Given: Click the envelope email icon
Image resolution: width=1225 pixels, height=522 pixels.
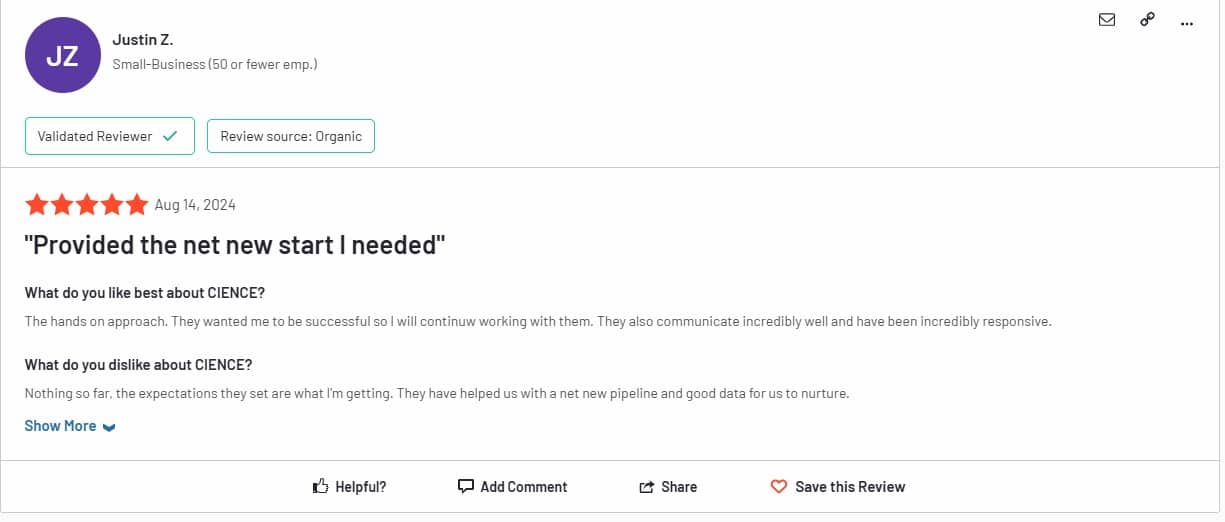Looking at the screenshot, I should (x=1107, y=19).
